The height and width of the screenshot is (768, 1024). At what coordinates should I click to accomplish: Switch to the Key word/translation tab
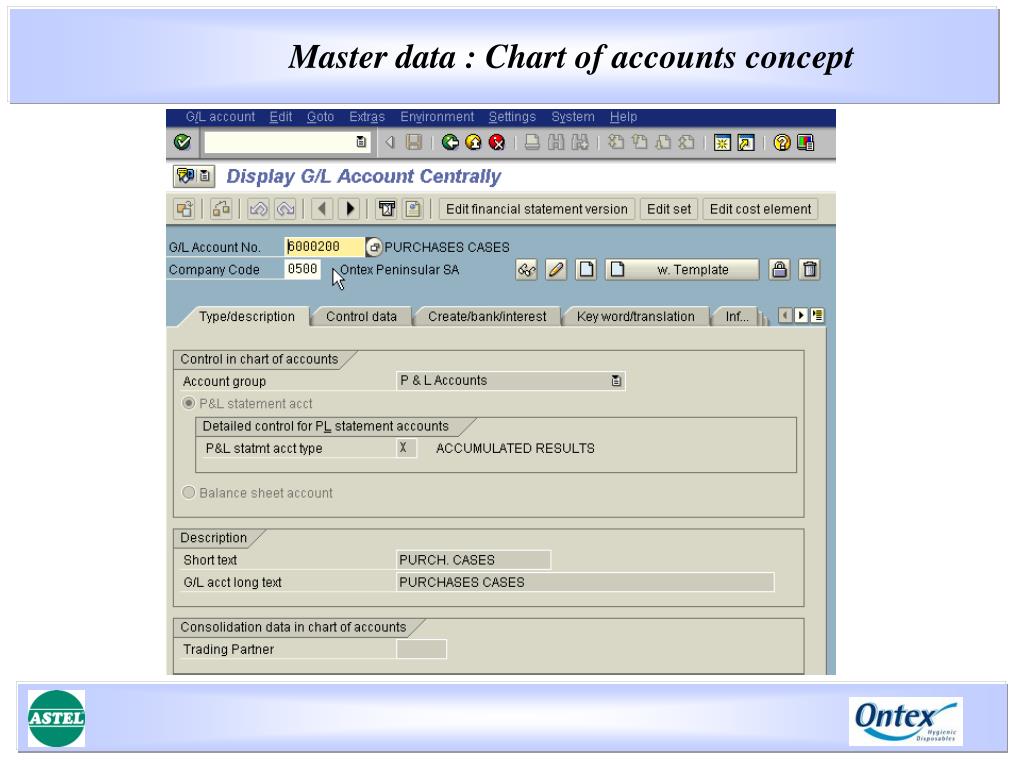click(635, 317)
